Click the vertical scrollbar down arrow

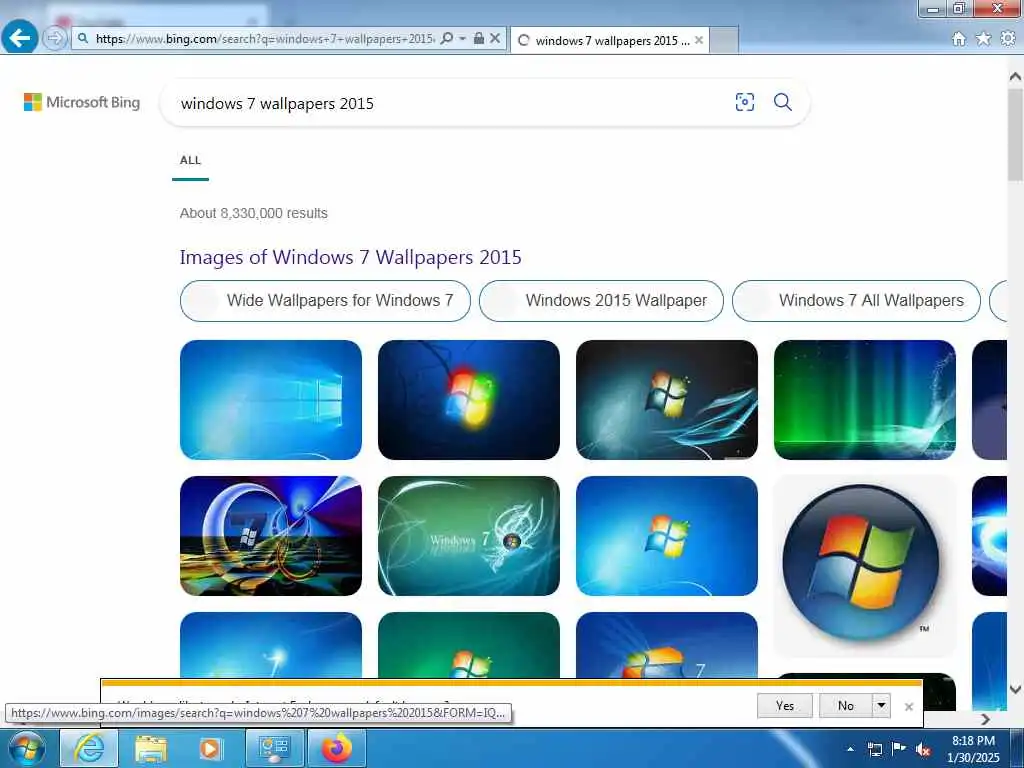click(x=1015, y=690)
